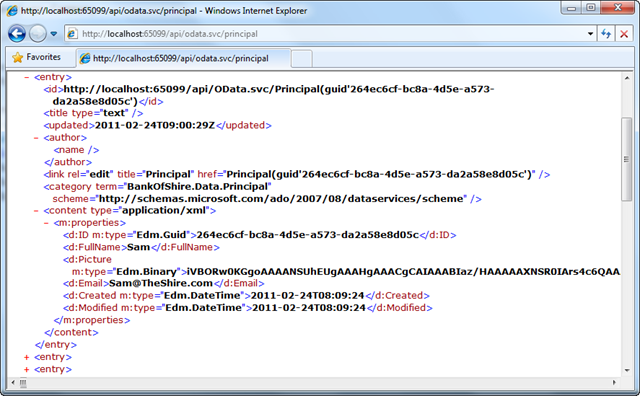The width and height of the screenshot is (640, 396).
Task: Click the updated timestamp 2011-02-24T09:00:29Z
Action: point(155,125)
